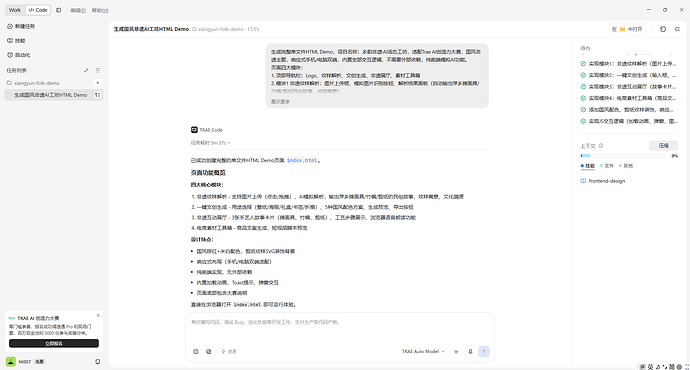Select the 文件 context tab
690x370 pixels.
606,166
